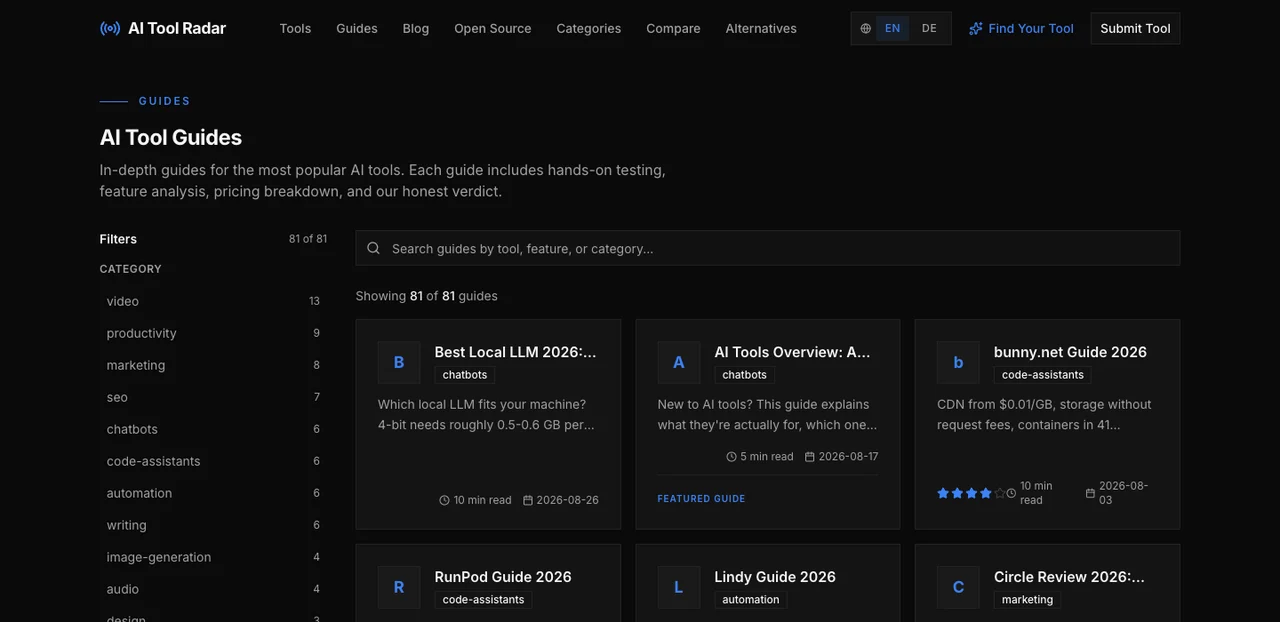Open the Lindy Guide 2026 title
Screen dimensions: 1280x622
click(775, 577)
